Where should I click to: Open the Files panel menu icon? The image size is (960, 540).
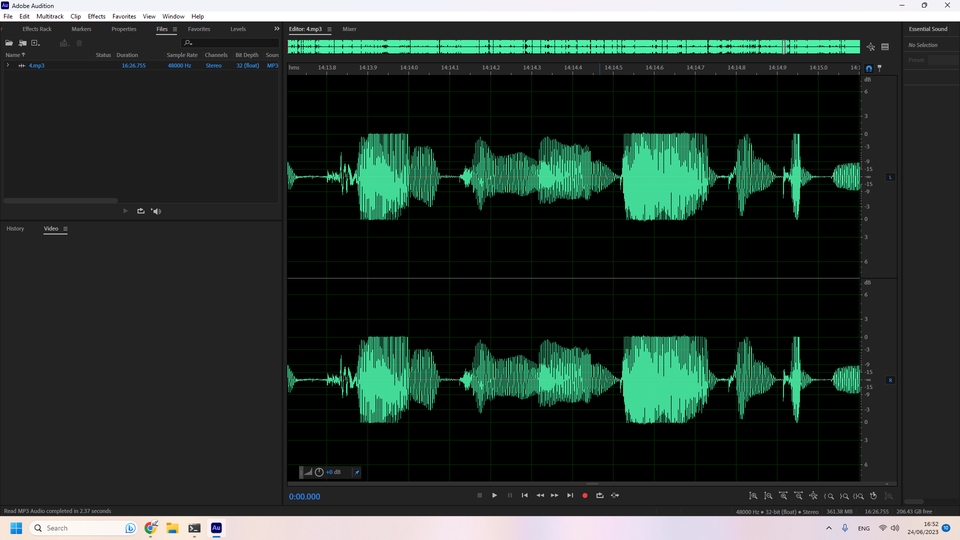coord(174,29)
